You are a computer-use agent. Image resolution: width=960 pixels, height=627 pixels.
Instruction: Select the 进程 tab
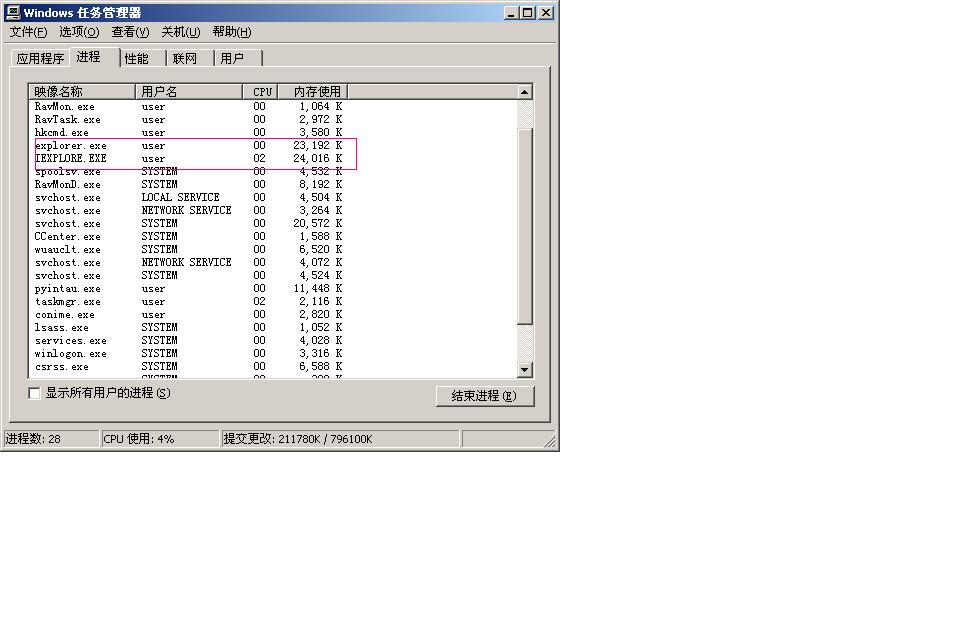pos(94,57)
